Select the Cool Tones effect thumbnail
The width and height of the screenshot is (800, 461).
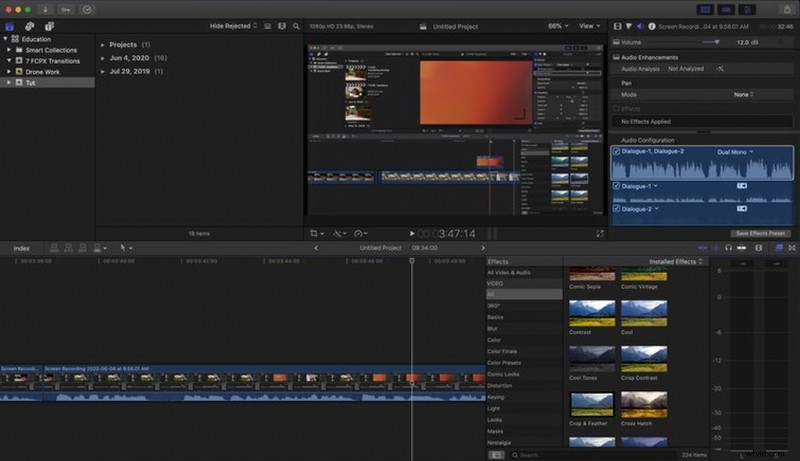[x=592, y=359]
